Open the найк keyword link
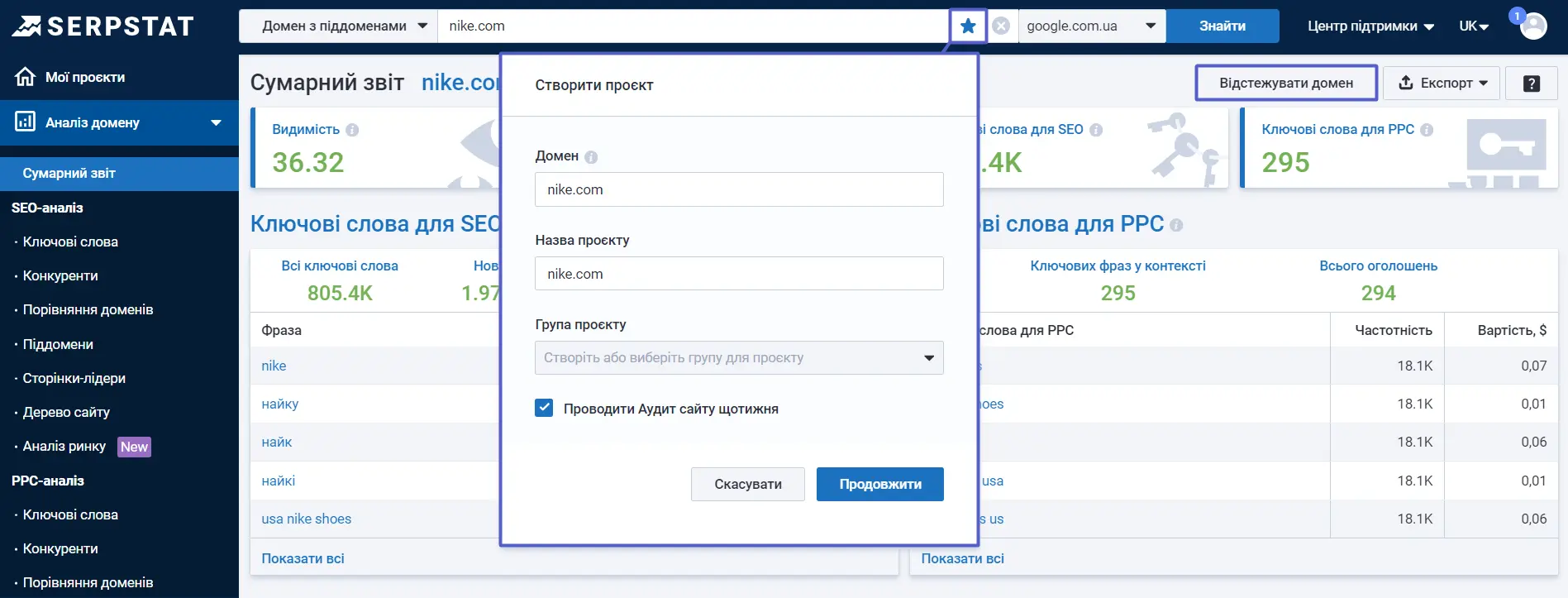 277,443
